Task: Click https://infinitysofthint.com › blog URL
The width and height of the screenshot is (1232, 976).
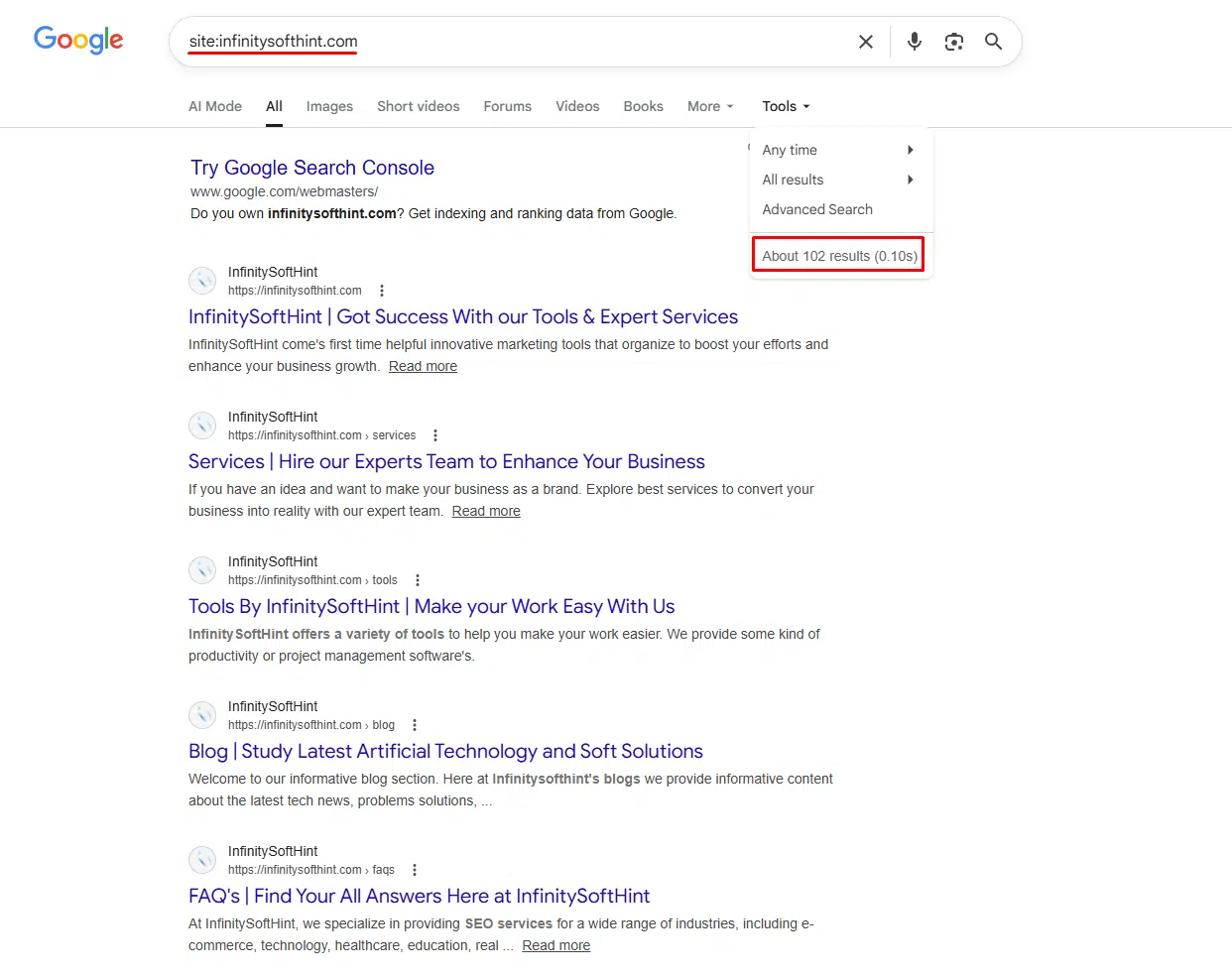Action: pyautogui.click(x=311, y=725)
